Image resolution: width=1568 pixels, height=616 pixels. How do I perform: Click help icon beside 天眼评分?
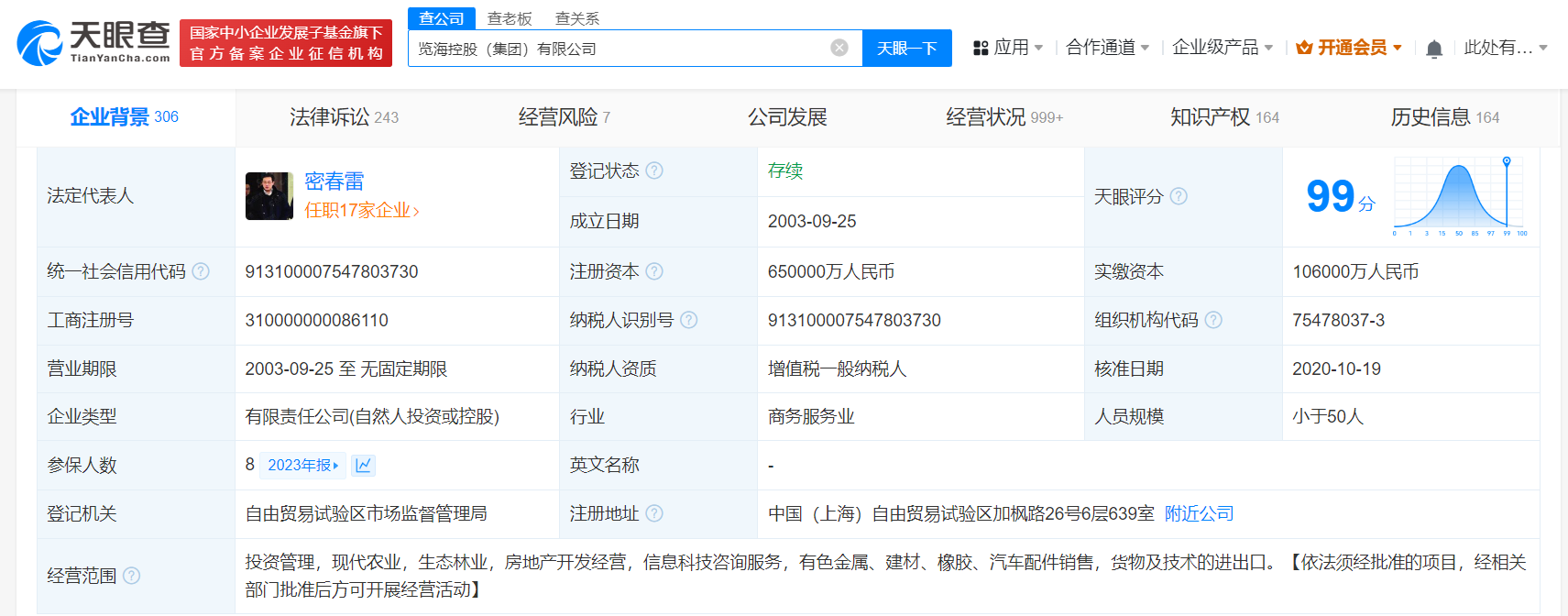tap(1179, 196)
